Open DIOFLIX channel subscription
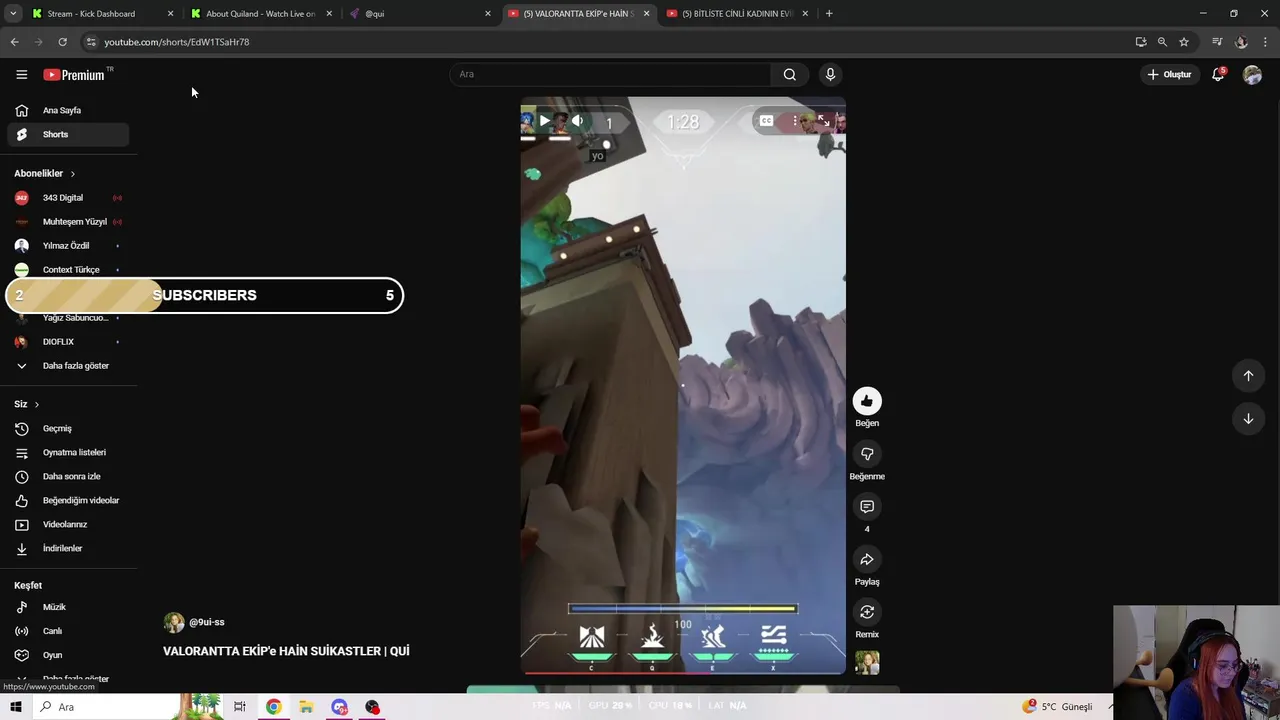The image size is (1280, 720). tap(68, 342)
